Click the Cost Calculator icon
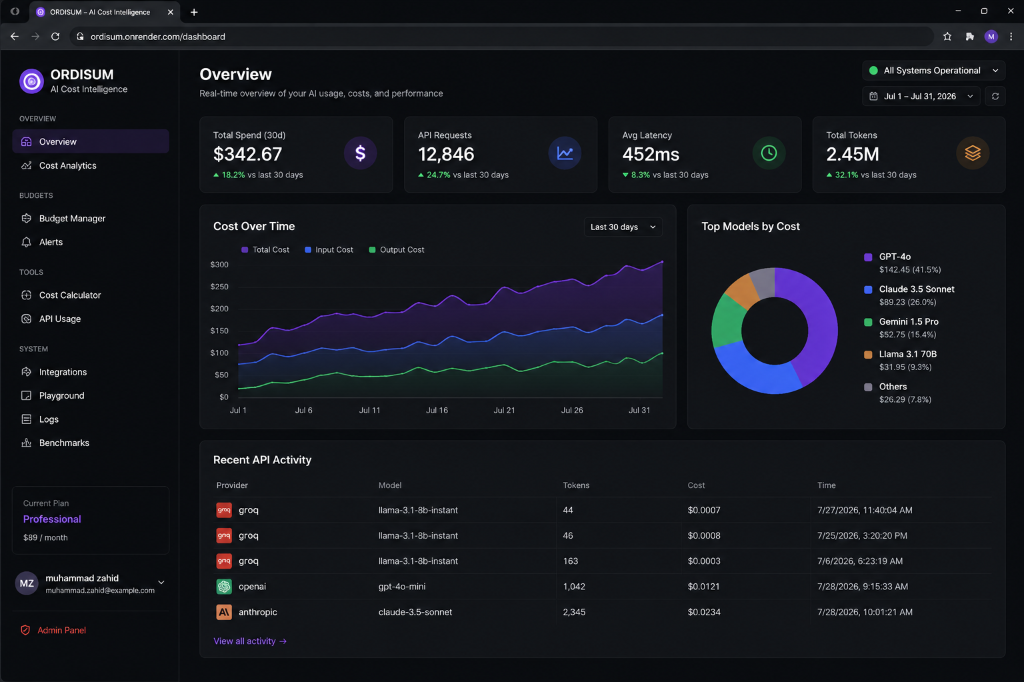 (x=26, y=295)
